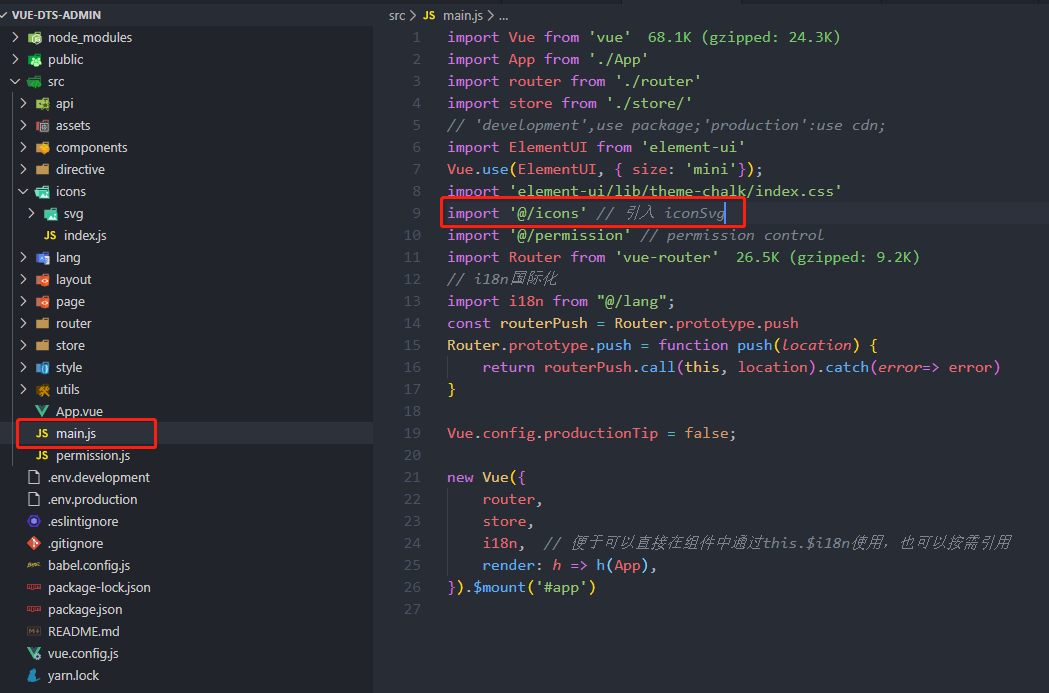Click the yarn icon beside yarn.lock

[x=34, y=676]
